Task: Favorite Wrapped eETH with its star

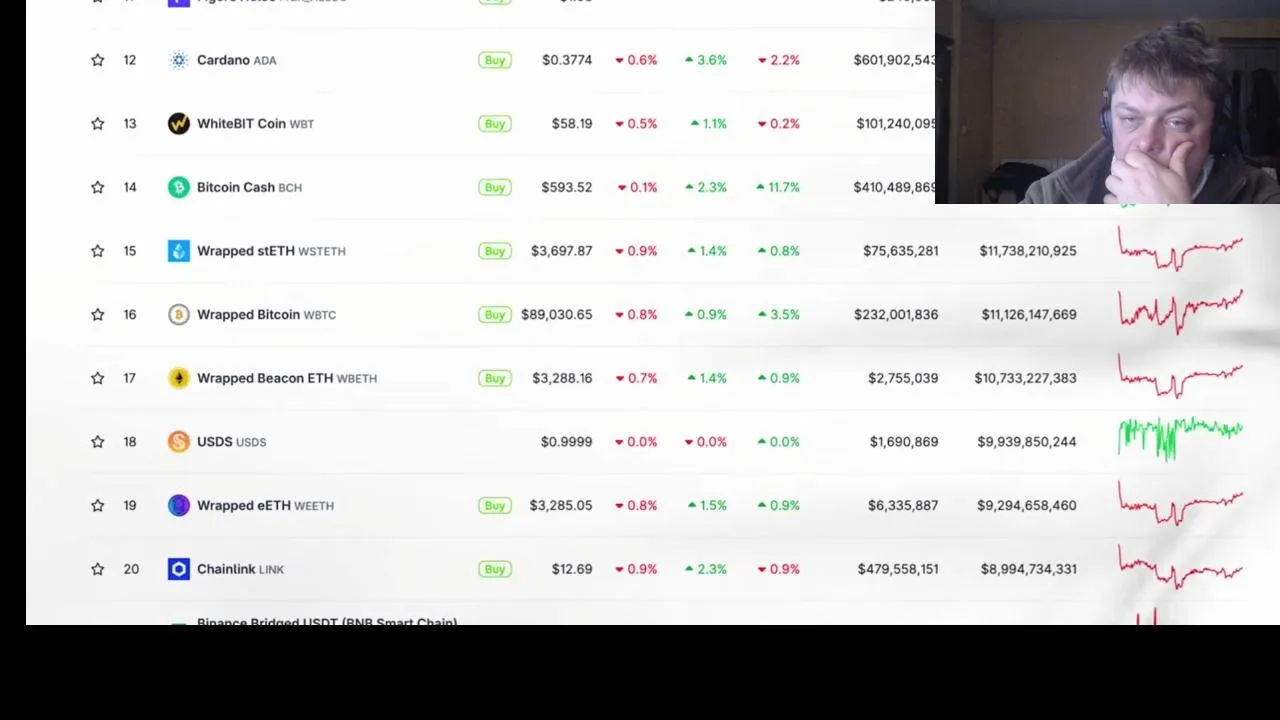Action: tap(97, 505)
